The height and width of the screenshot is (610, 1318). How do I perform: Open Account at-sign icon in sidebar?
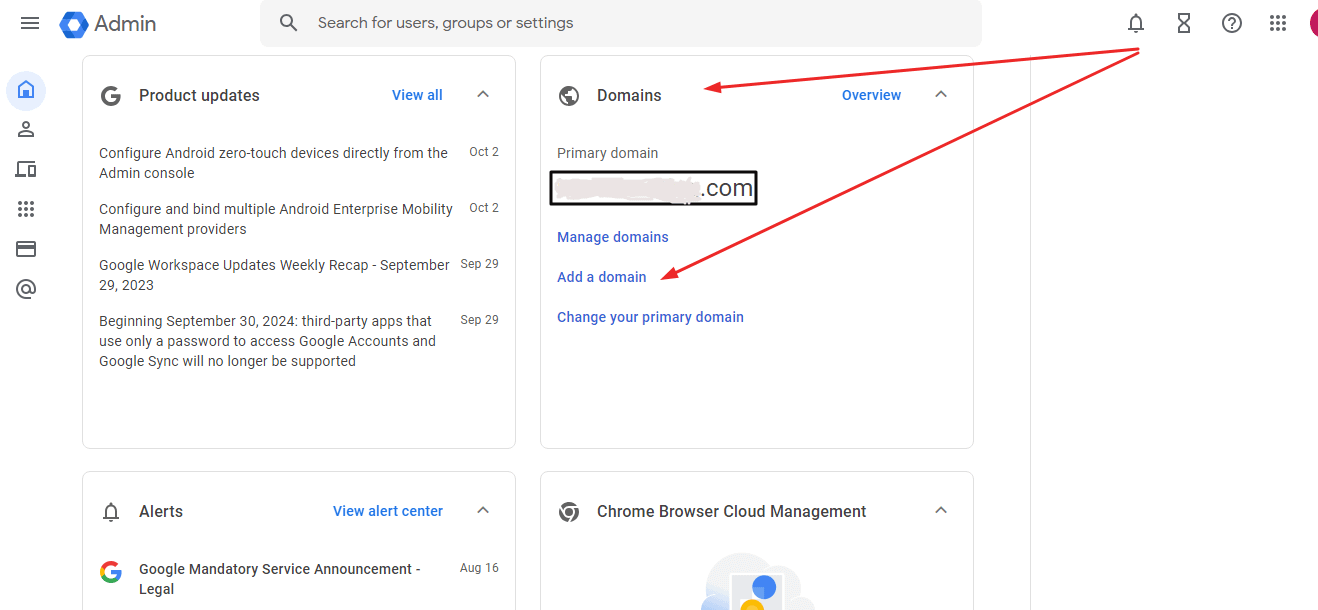pyautogui.click(x=26, y=289)
